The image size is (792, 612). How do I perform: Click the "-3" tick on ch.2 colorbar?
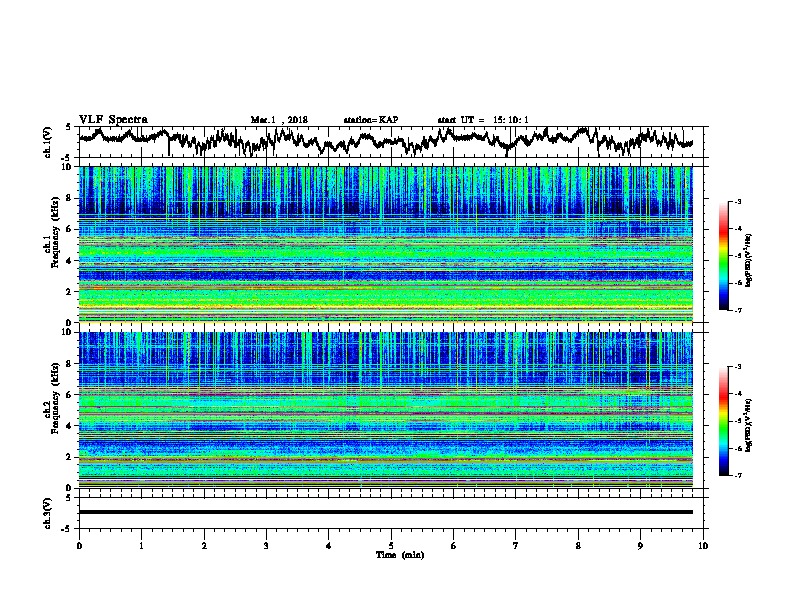737,367
